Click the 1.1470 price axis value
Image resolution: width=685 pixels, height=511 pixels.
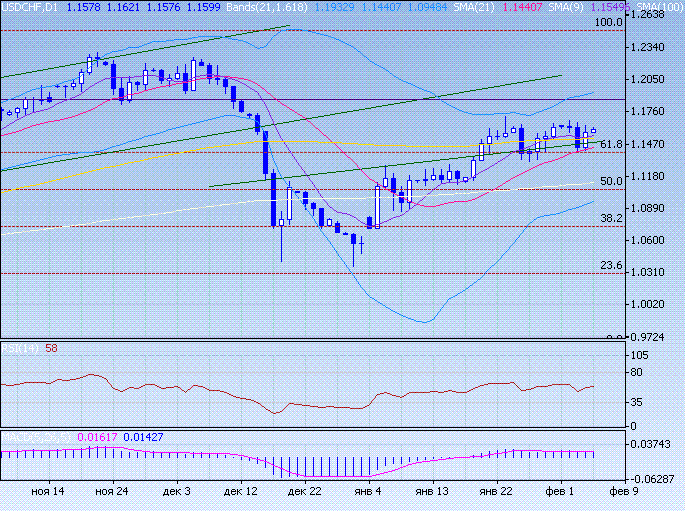651,144
